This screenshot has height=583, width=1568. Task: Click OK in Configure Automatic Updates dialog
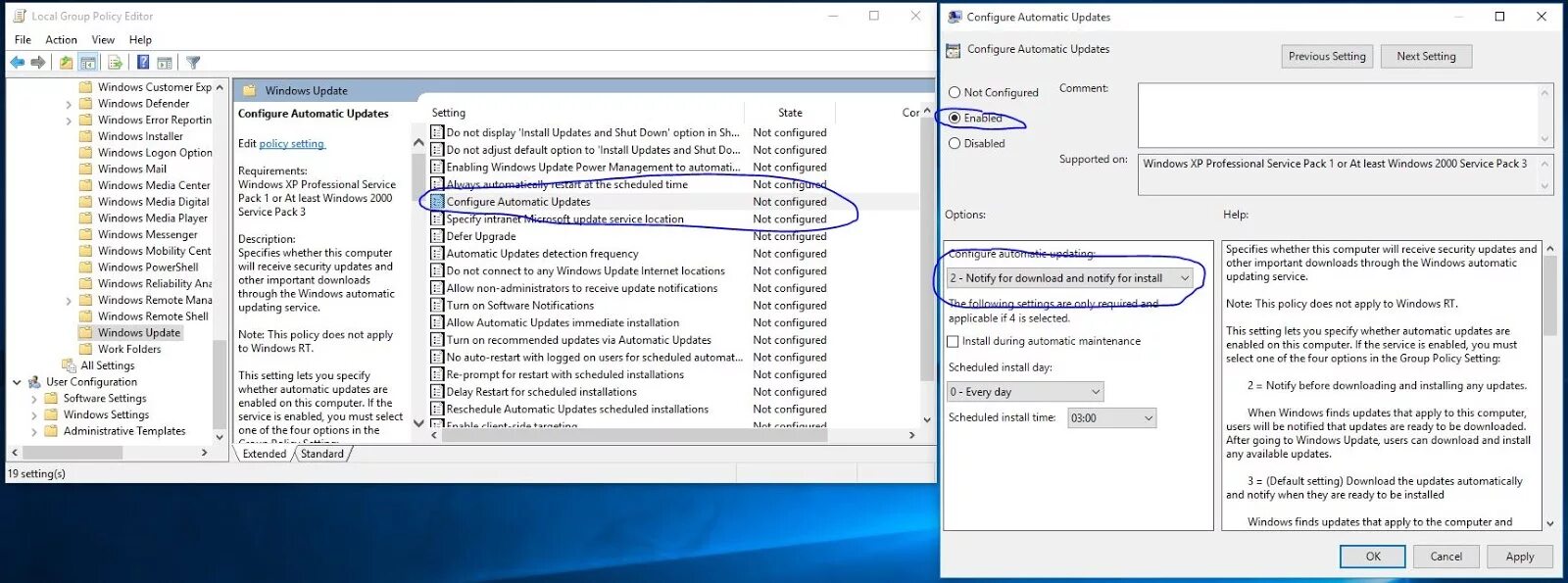click(1373, 557)
